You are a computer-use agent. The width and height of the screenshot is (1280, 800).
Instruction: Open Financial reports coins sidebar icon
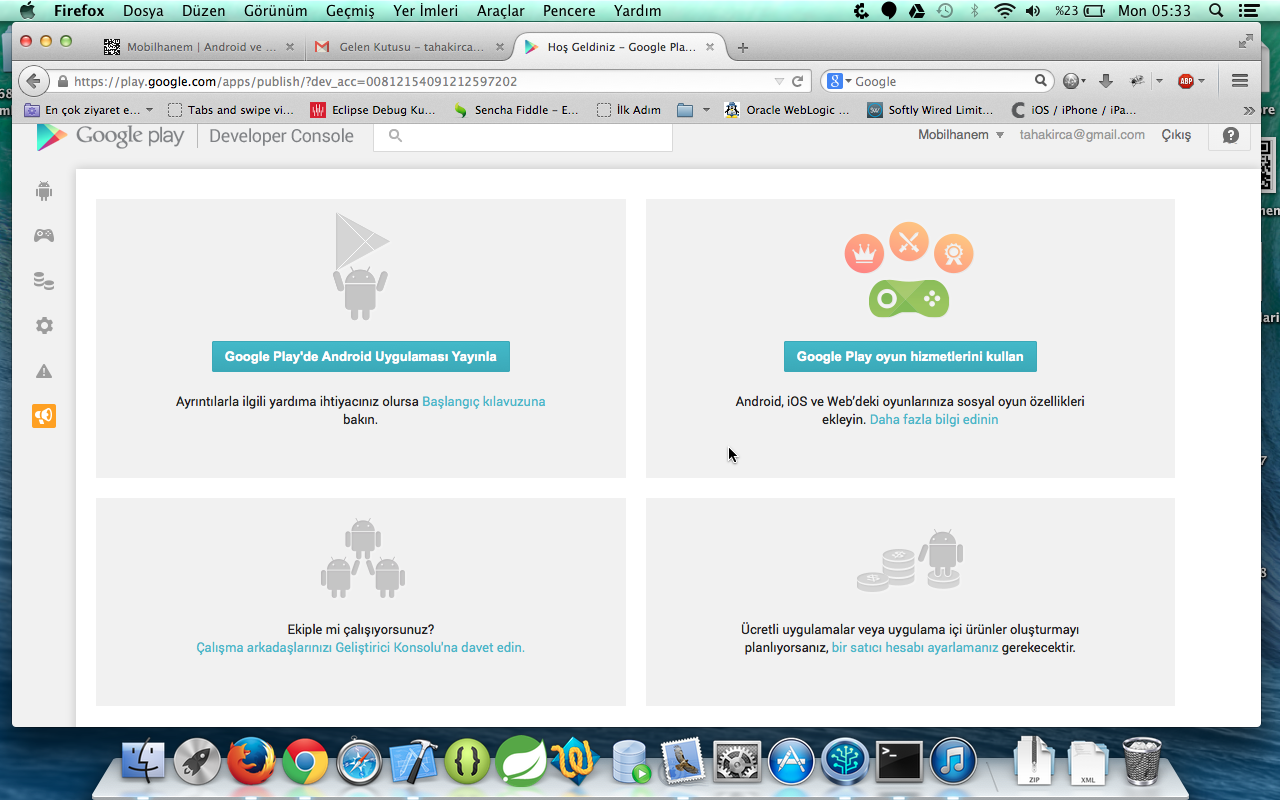[44, 281]
